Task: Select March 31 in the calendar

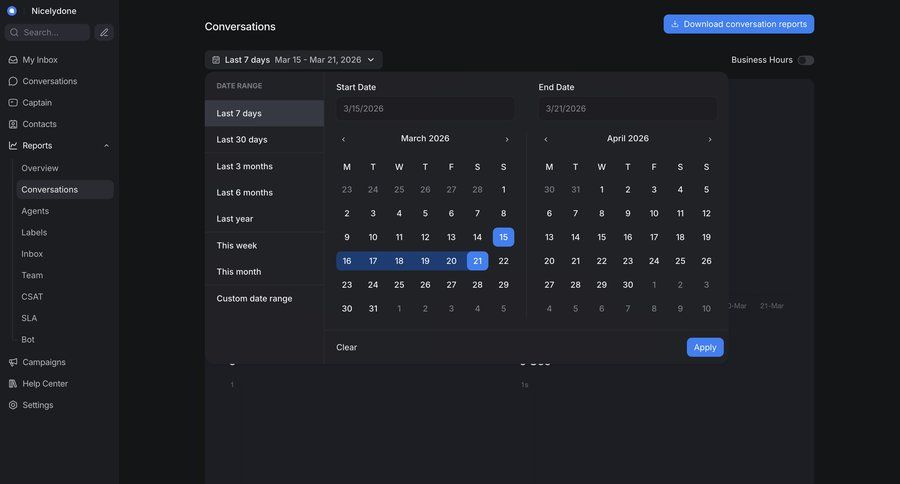Action: 373,309
